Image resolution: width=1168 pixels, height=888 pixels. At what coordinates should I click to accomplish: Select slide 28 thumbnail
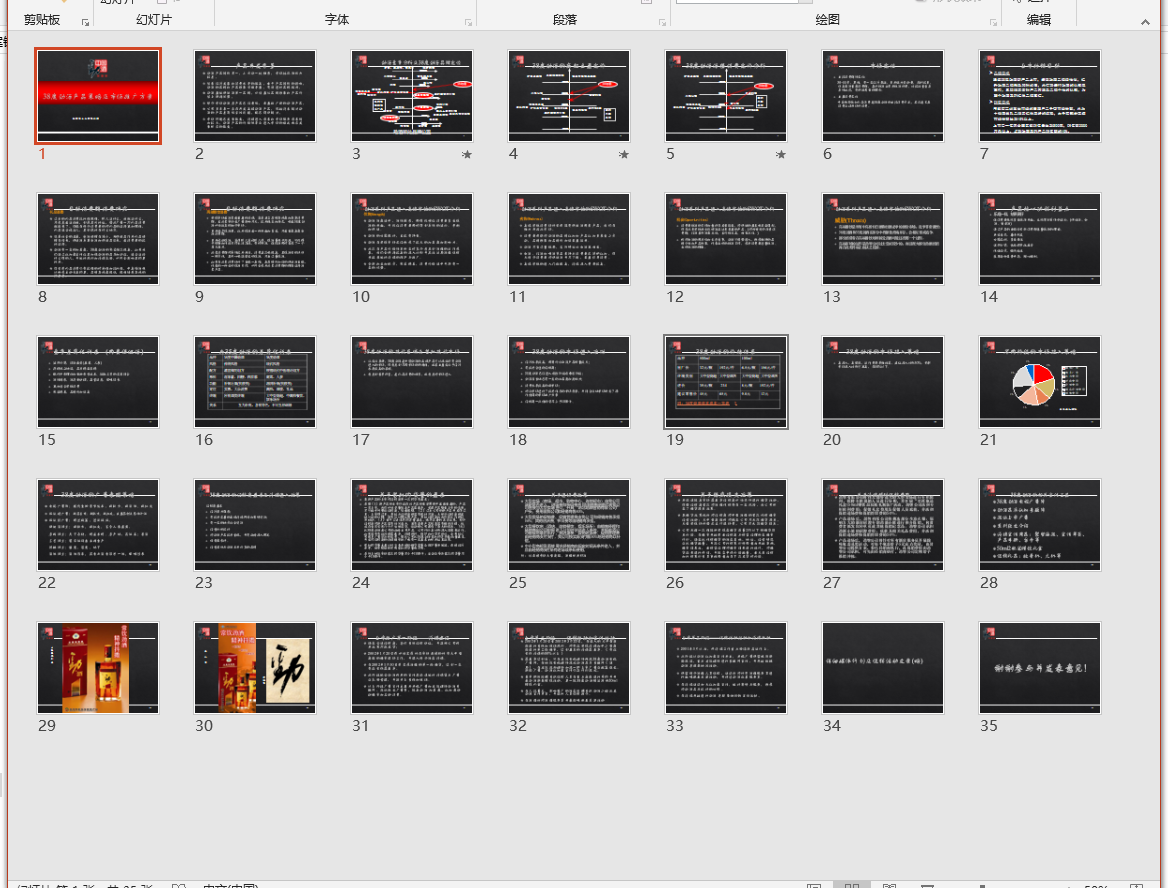(x=1040, y=525)
